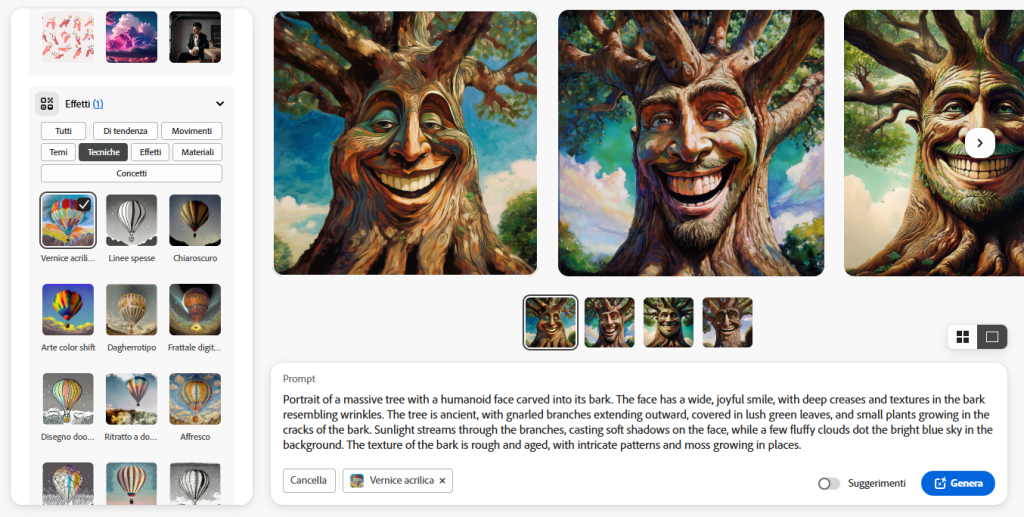Remove the Vernice acrilica tag

[x=442, y=480]
